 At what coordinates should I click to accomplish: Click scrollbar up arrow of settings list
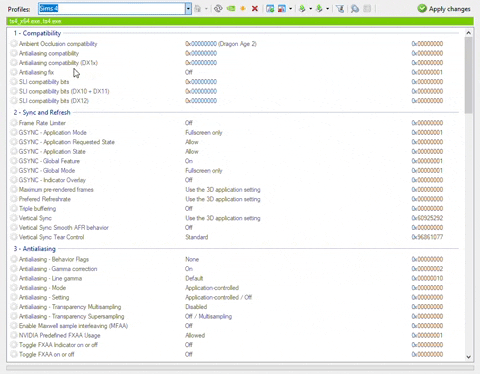pyautogui.click(x=468, y=33)
